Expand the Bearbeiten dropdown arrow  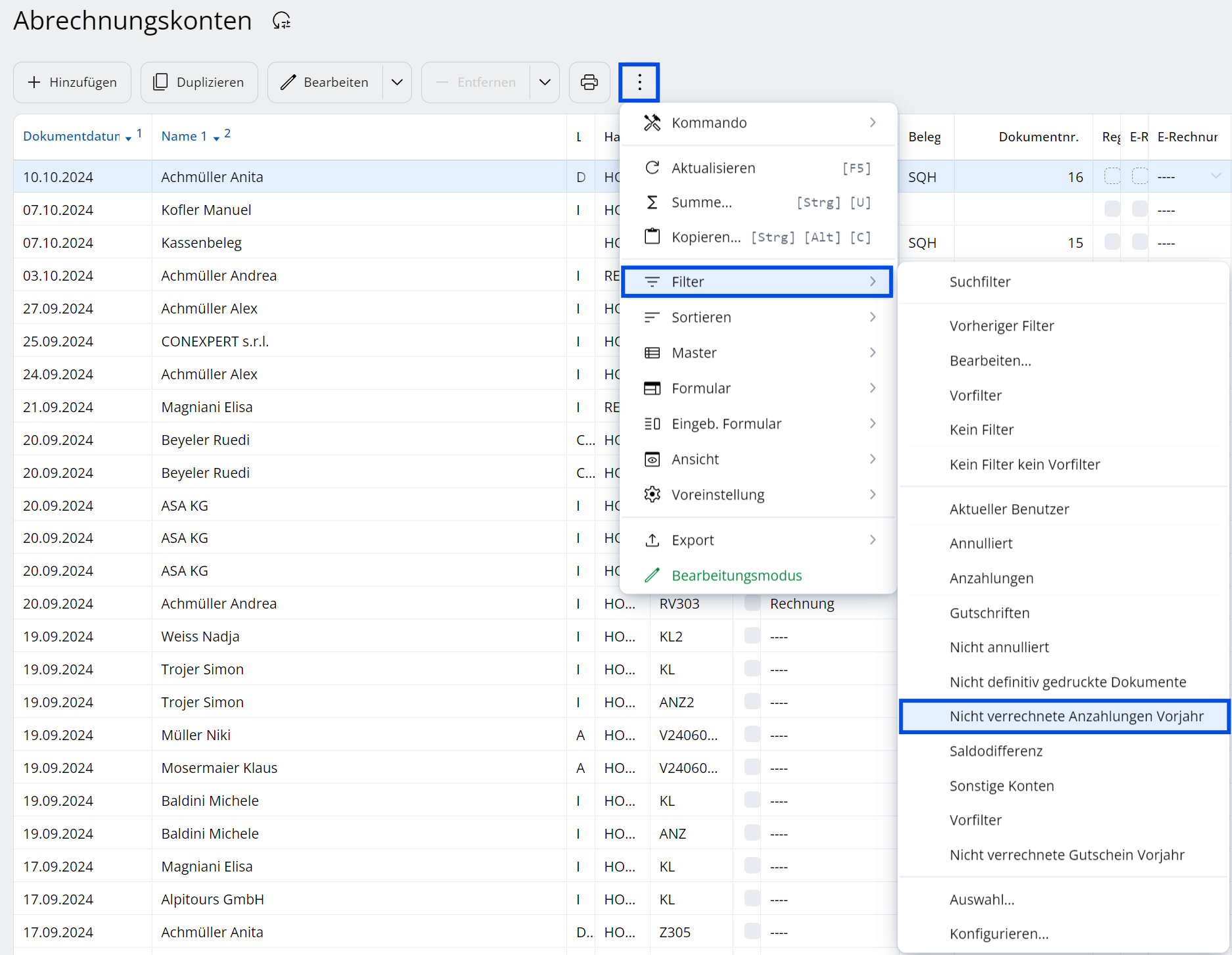397,82
